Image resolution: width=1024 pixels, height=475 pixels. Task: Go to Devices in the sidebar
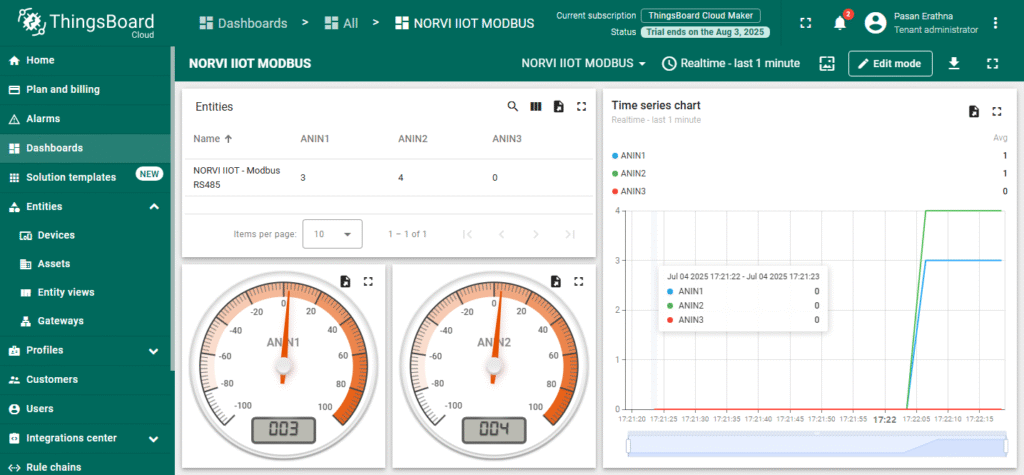pos(56,235)
